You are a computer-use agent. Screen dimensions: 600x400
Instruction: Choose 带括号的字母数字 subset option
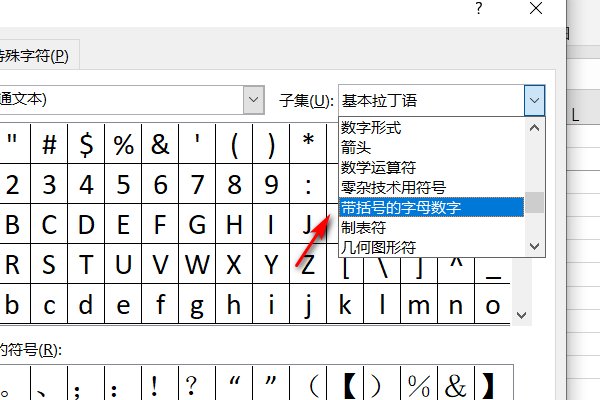(432, 207)
